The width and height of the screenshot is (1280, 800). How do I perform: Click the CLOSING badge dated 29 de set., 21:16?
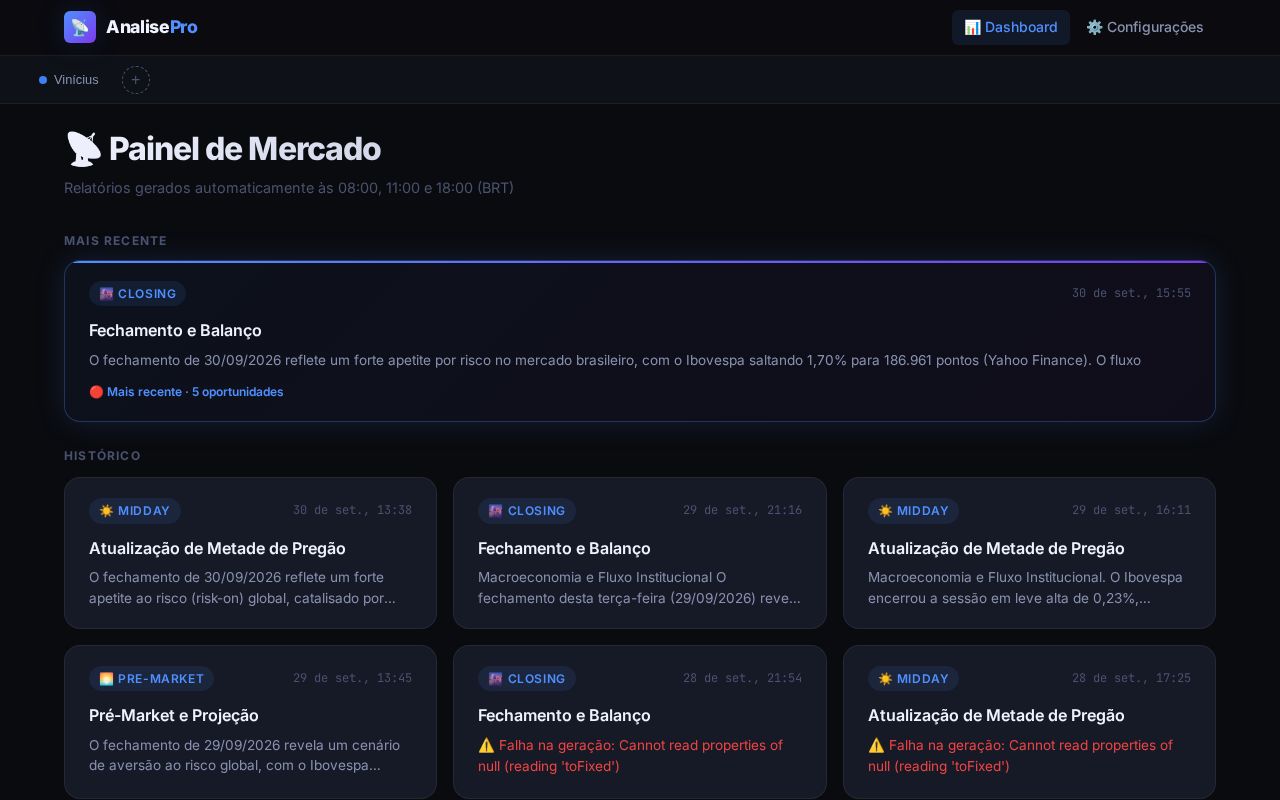click(527, 511)
